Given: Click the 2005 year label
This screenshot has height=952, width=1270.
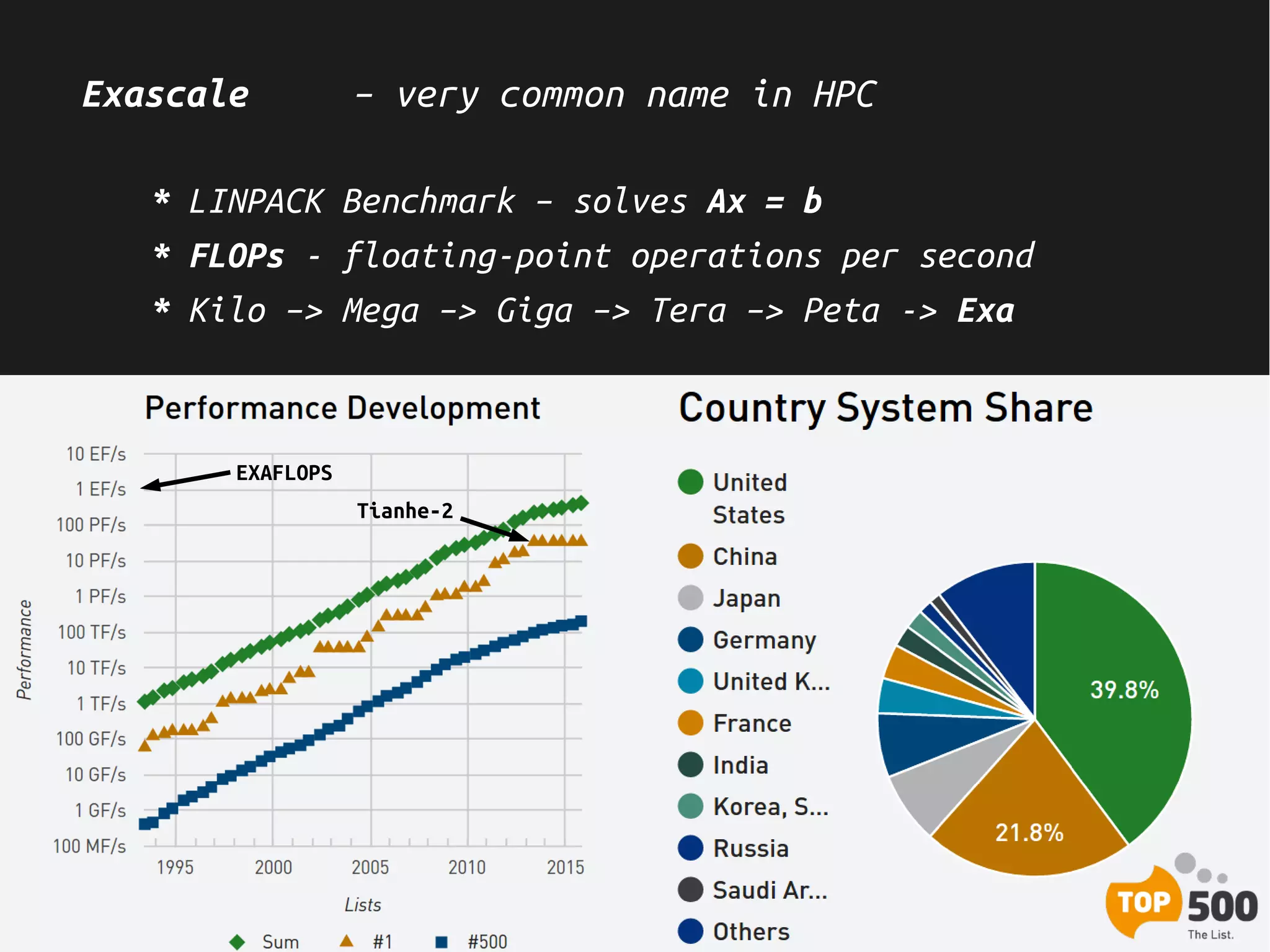Looking at the screenshot, I should point(370,867).
